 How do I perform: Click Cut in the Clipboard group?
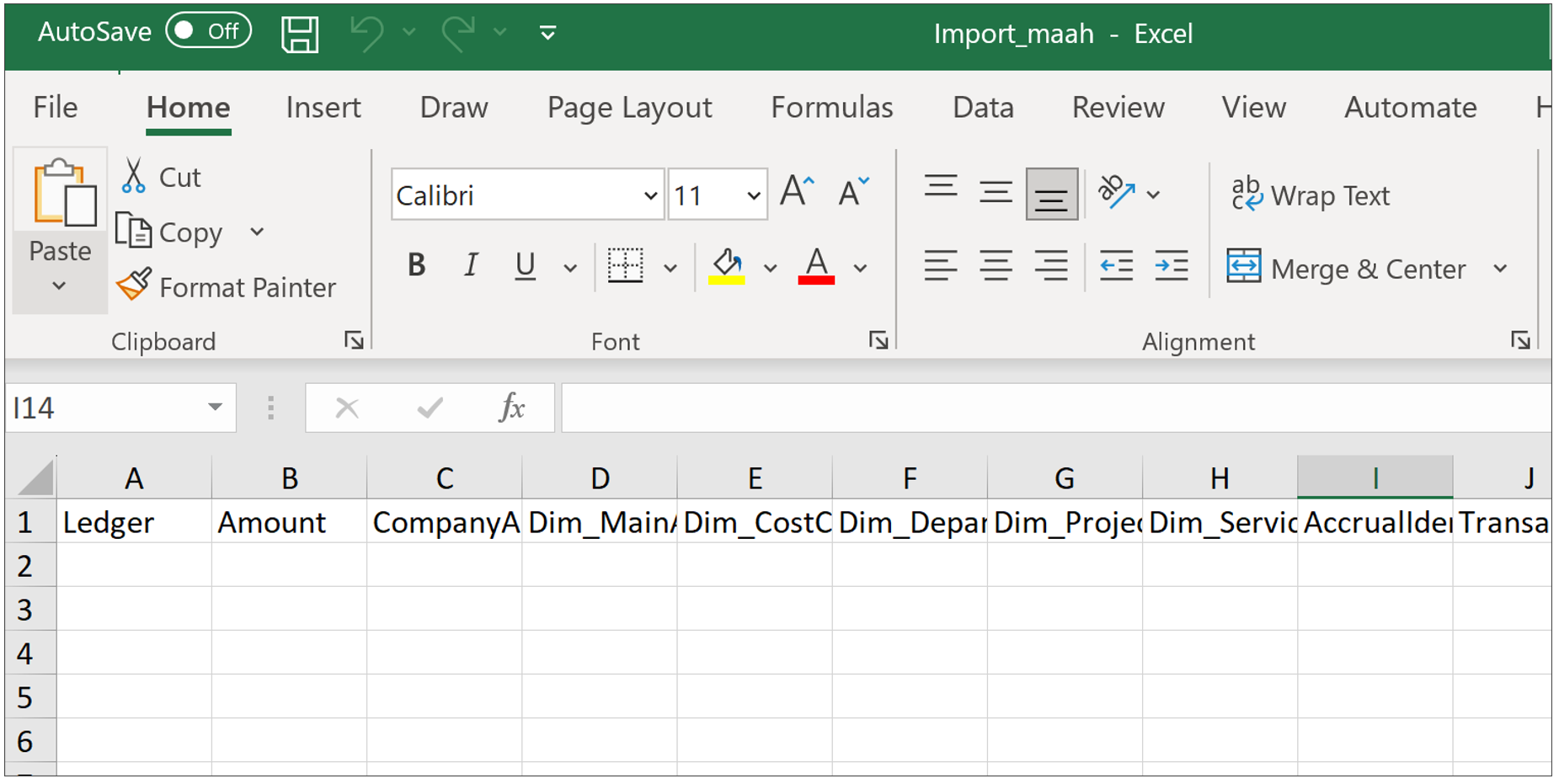click(x=161, y=177)
